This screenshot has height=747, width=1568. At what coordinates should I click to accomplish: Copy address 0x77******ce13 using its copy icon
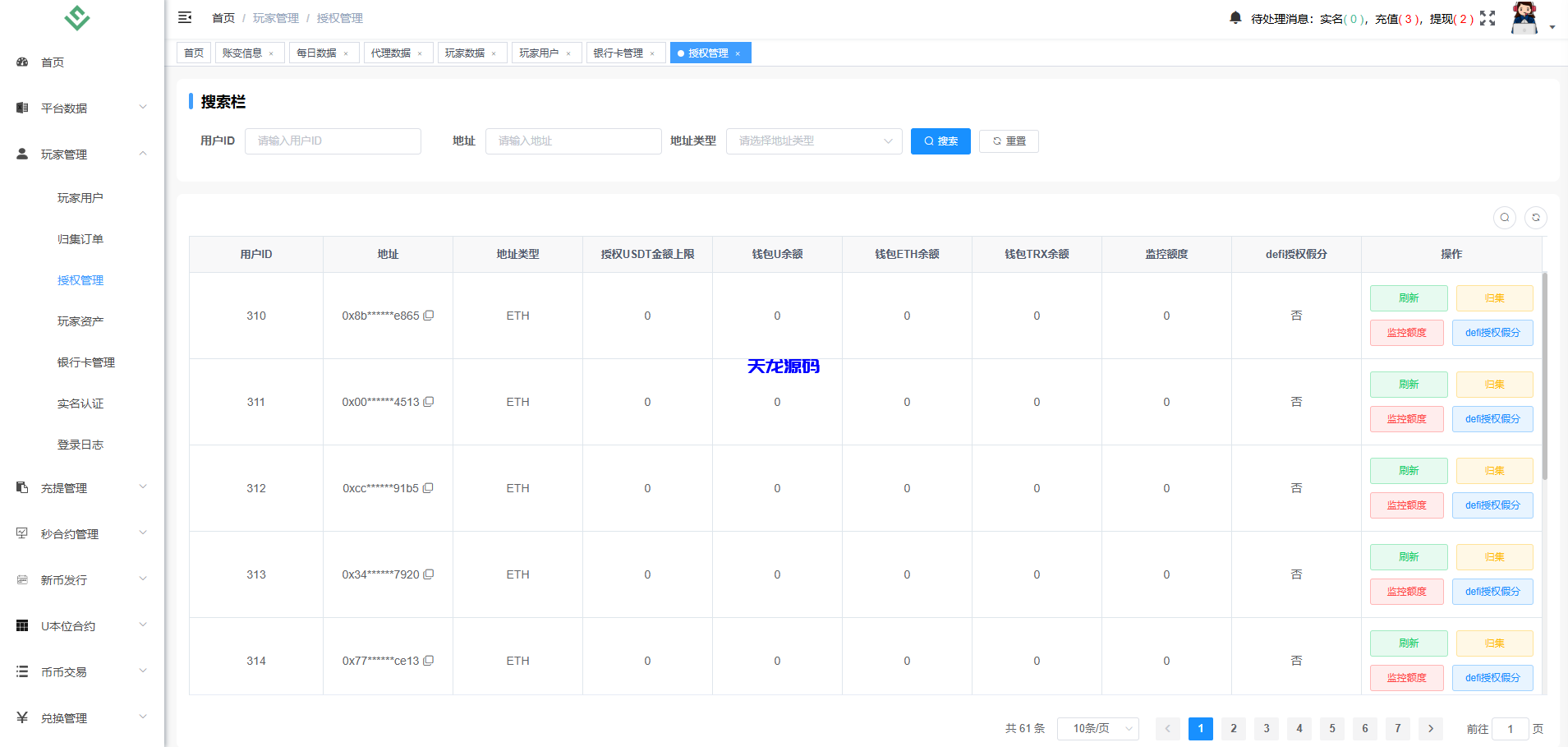[x=429, y=660]
